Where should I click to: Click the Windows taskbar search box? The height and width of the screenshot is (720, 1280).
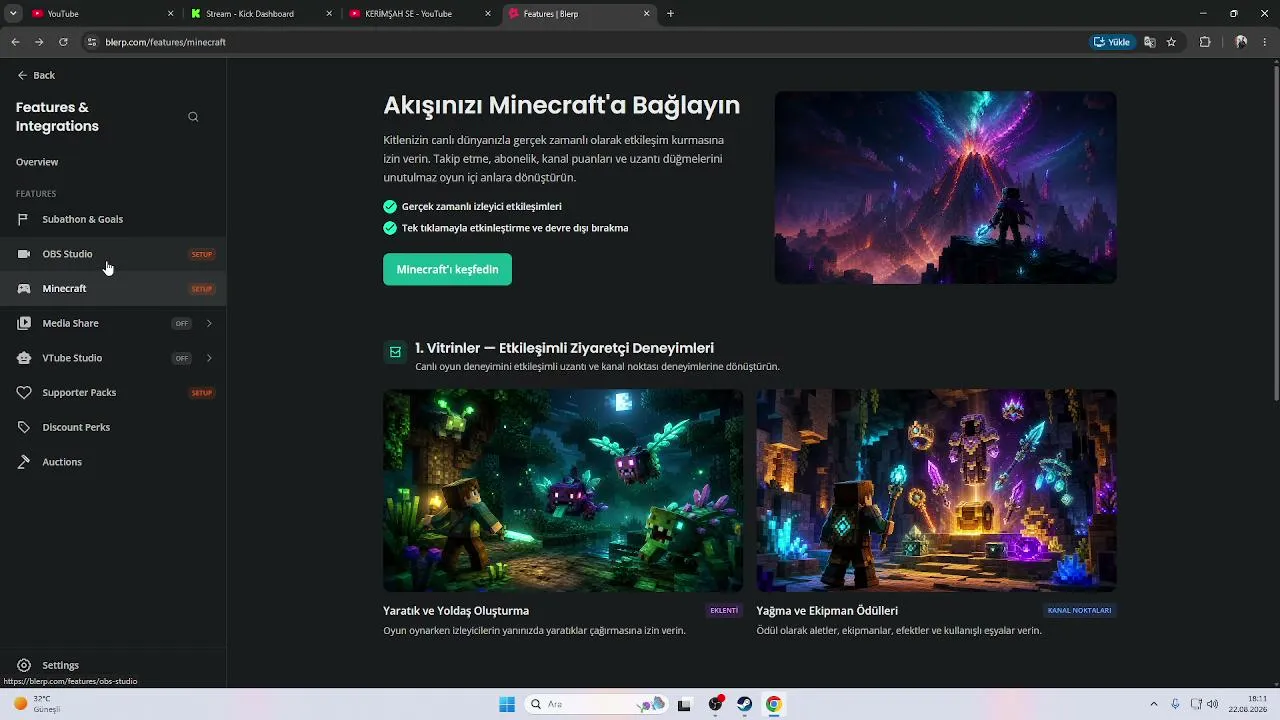tap(597, 704)
